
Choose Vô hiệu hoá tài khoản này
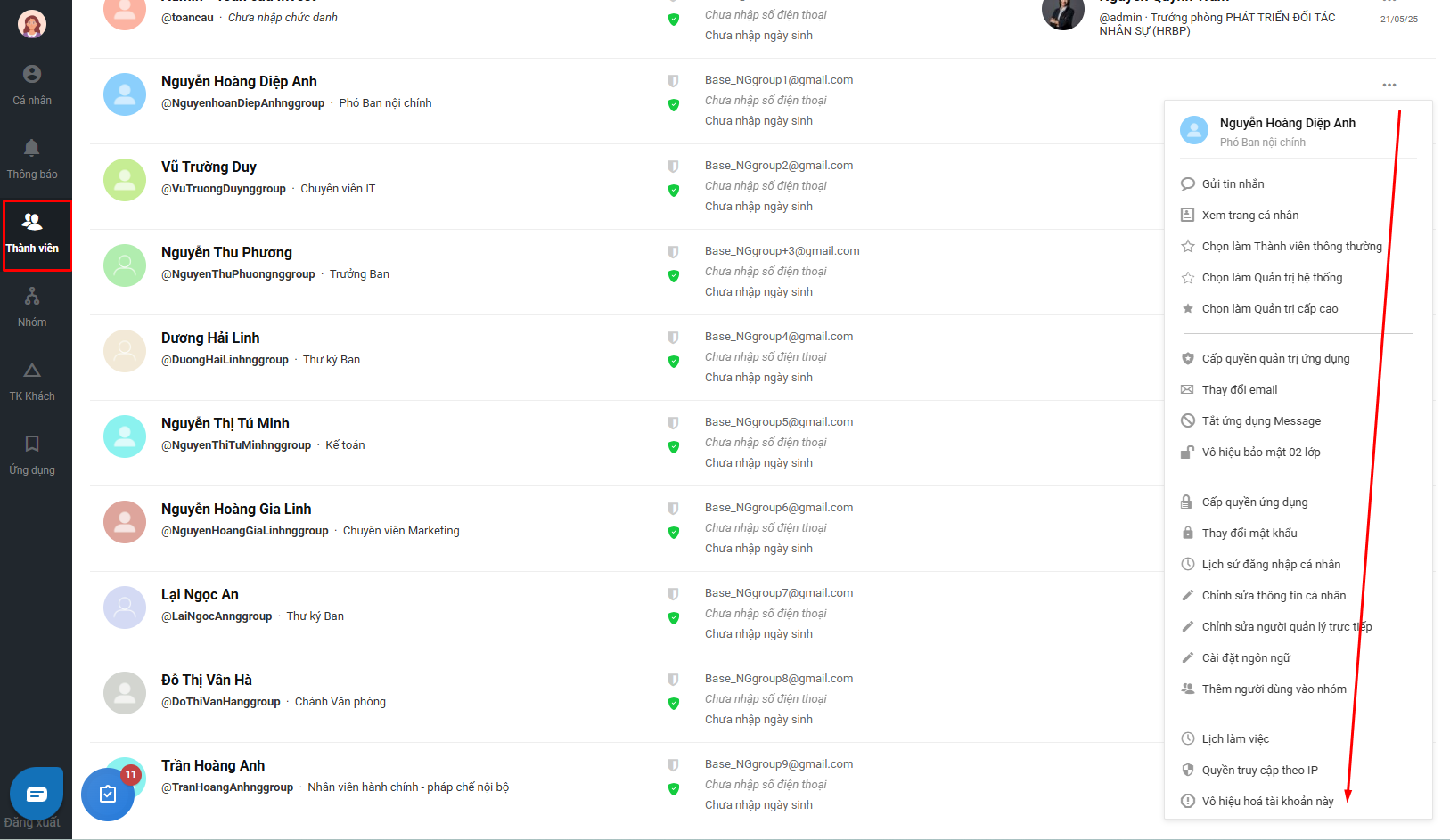(x=1267, y=801)
